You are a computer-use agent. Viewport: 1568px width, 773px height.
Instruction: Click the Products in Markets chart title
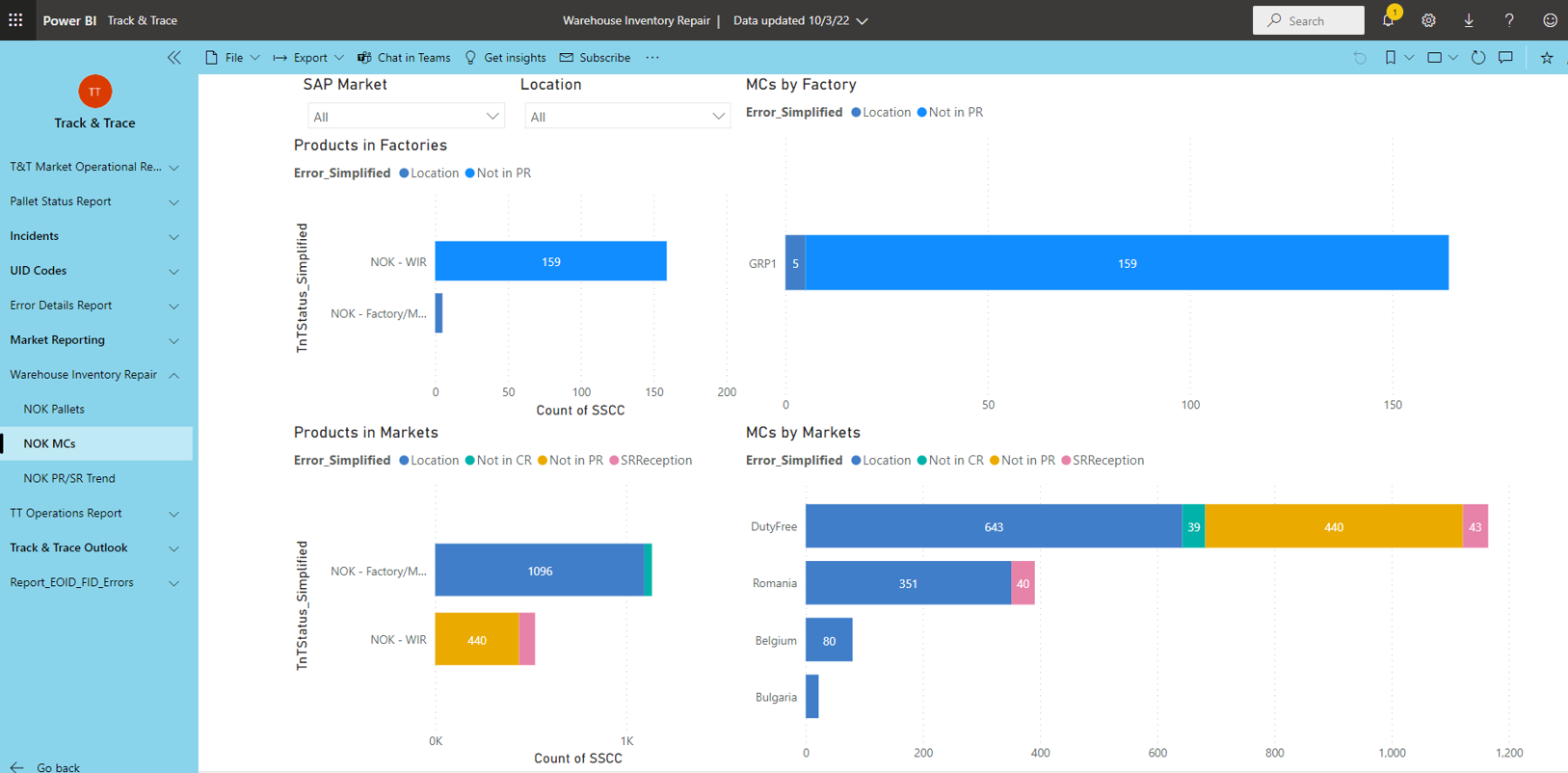click(366, 433)
